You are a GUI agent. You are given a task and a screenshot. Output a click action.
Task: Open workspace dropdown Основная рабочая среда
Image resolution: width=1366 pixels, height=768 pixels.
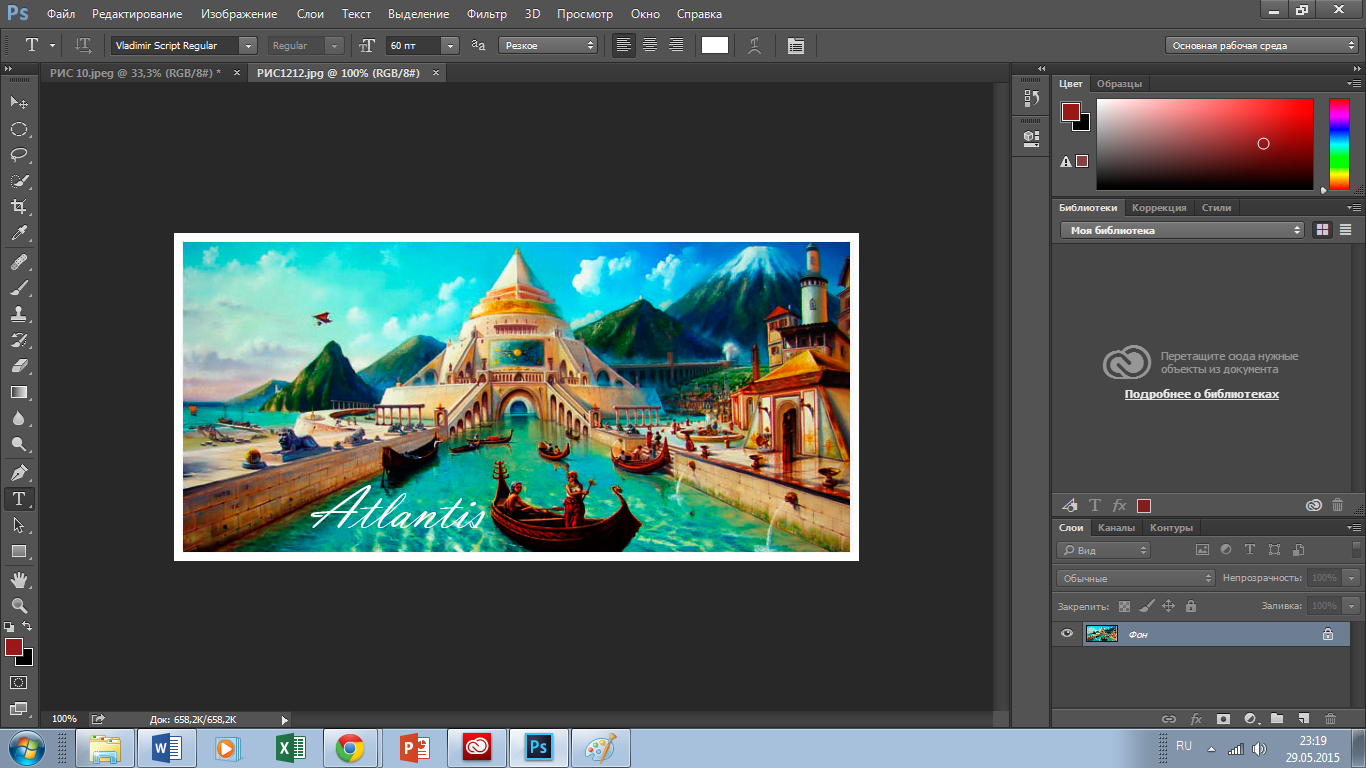coord(1262,45)
